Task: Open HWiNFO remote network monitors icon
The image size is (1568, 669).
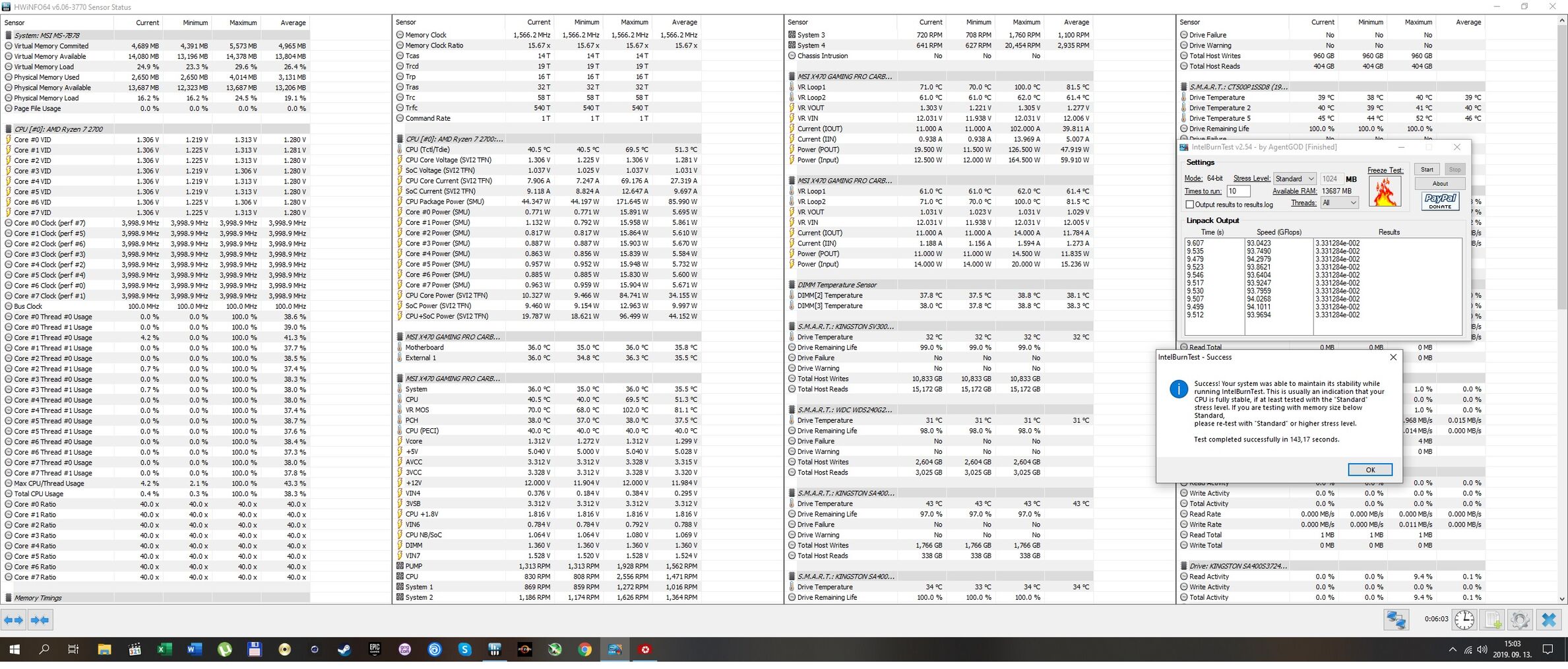Action: point(1396,620)
